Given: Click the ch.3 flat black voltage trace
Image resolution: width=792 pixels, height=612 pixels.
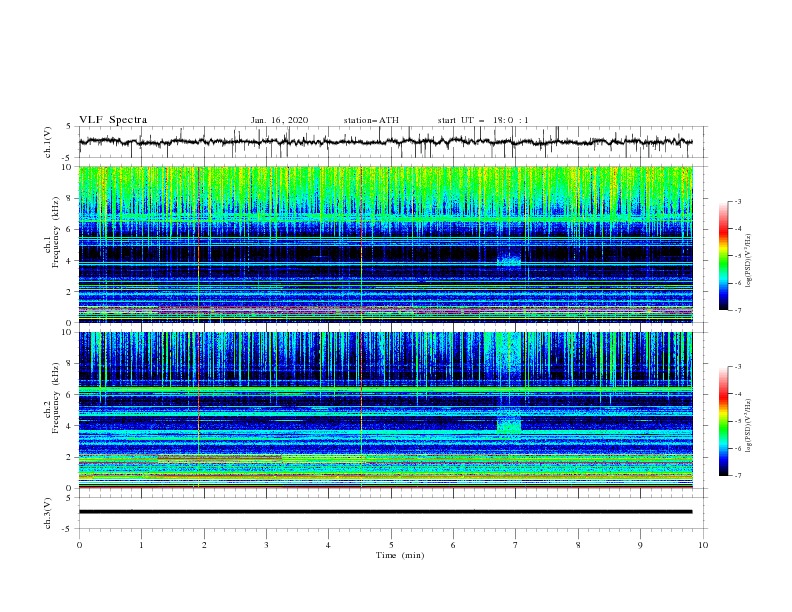Looking at the screenshot, I should pyautogui.click(x=385, y=512).
